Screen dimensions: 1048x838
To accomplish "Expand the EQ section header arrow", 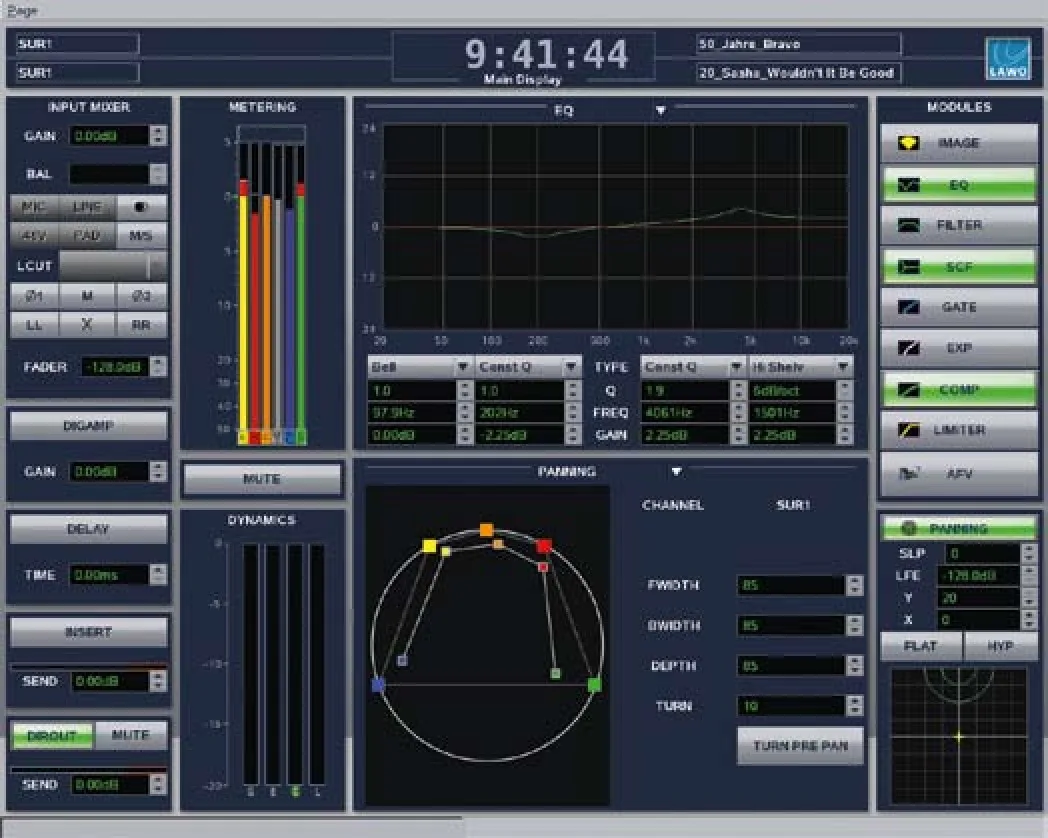I will (x=660, y=110).
